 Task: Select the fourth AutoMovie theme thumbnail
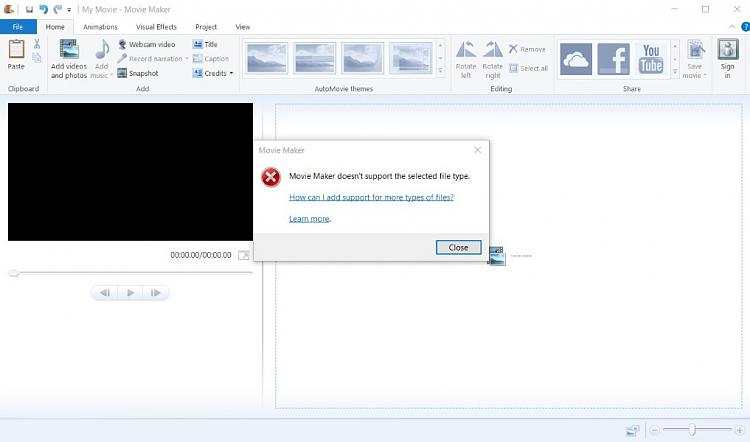point(410,58)
